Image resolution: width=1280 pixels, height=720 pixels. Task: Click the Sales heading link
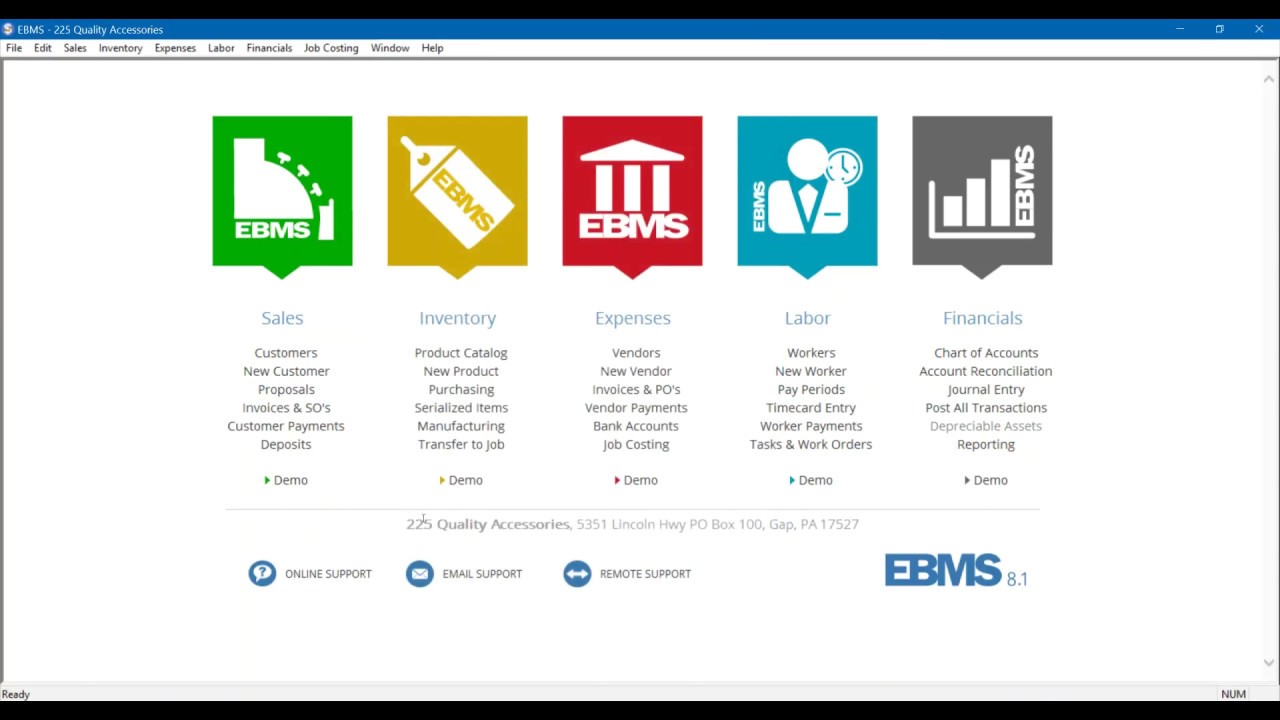pyautogui.click(x=282, y=318)
